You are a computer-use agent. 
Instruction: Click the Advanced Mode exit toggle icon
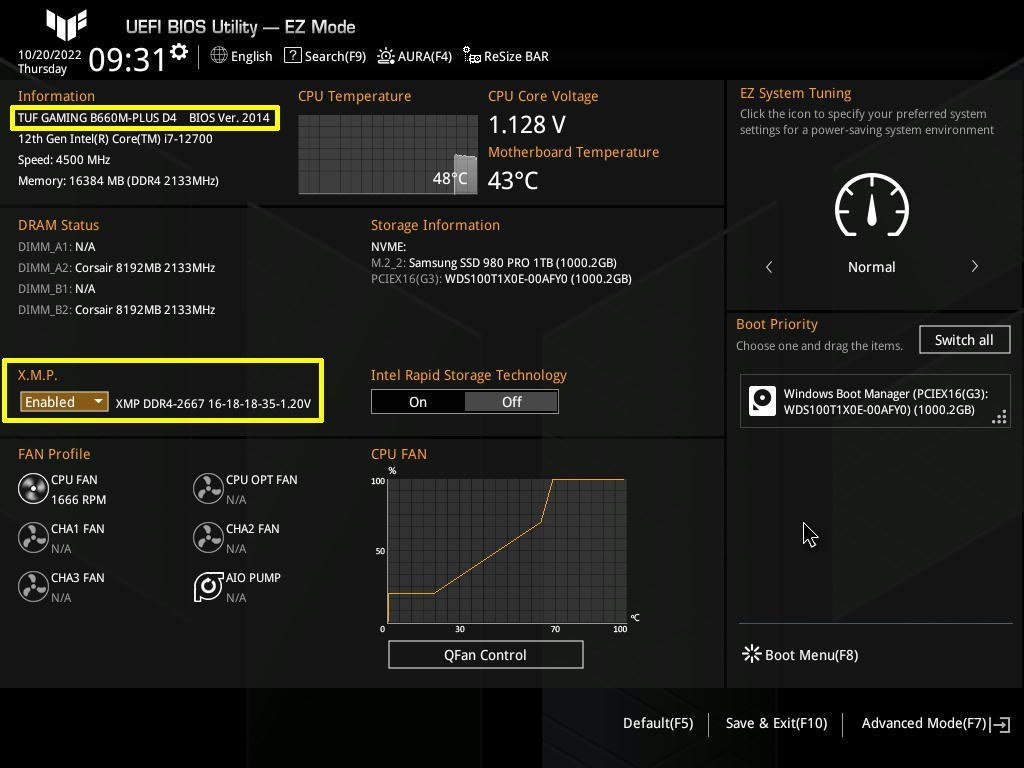(x=1000, y=723)
